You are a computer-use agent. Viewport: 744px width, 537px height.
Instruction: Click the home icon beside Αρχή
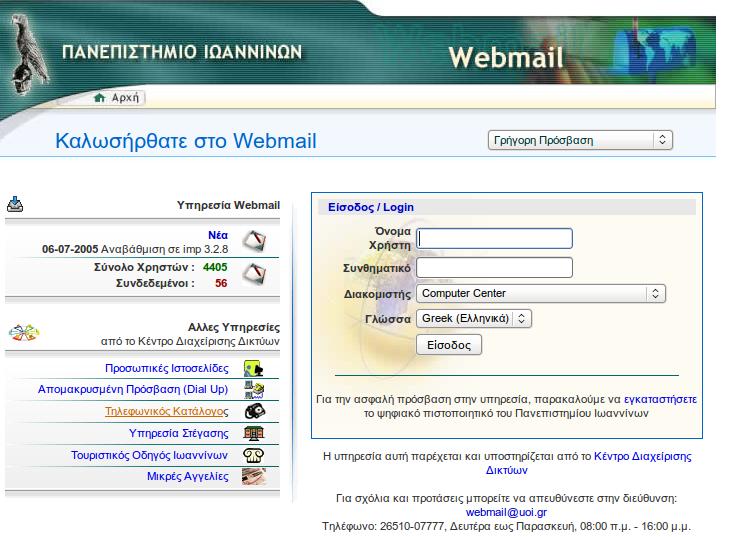[x=99, y=98]
